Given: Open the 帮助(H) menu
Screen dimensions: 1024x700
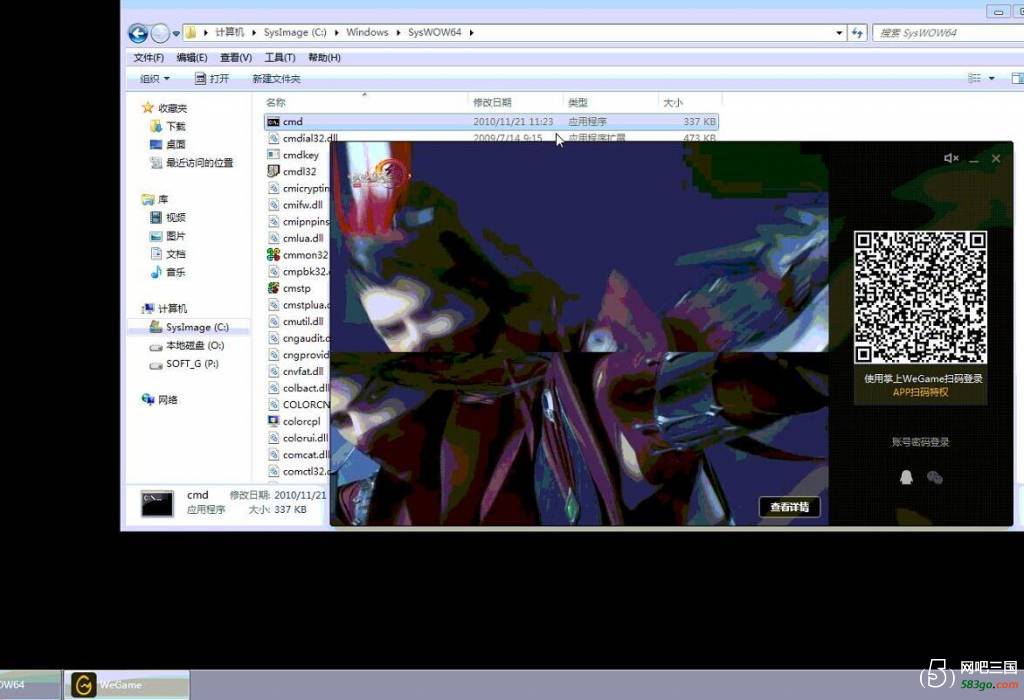Looking at the screenshot, I should tap(324, 57).
